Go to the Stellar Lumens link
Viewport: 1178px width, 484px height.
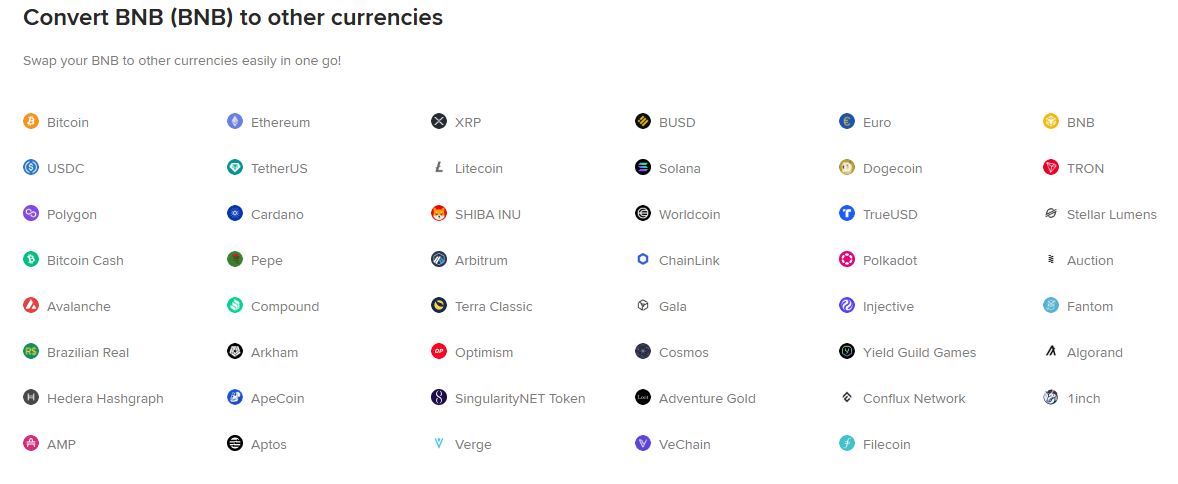click(1112, 214)
